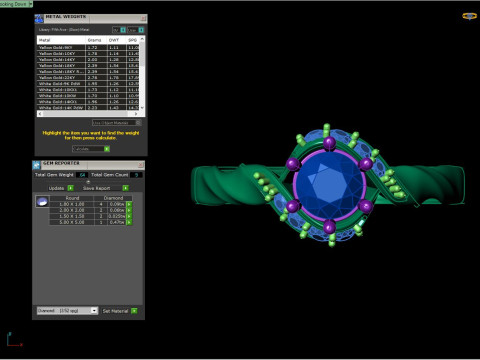Viewport: 480px width, 360px height.
Task: Click the metal table's vertical scrollbar up arrow
Action: click(142, 39)
